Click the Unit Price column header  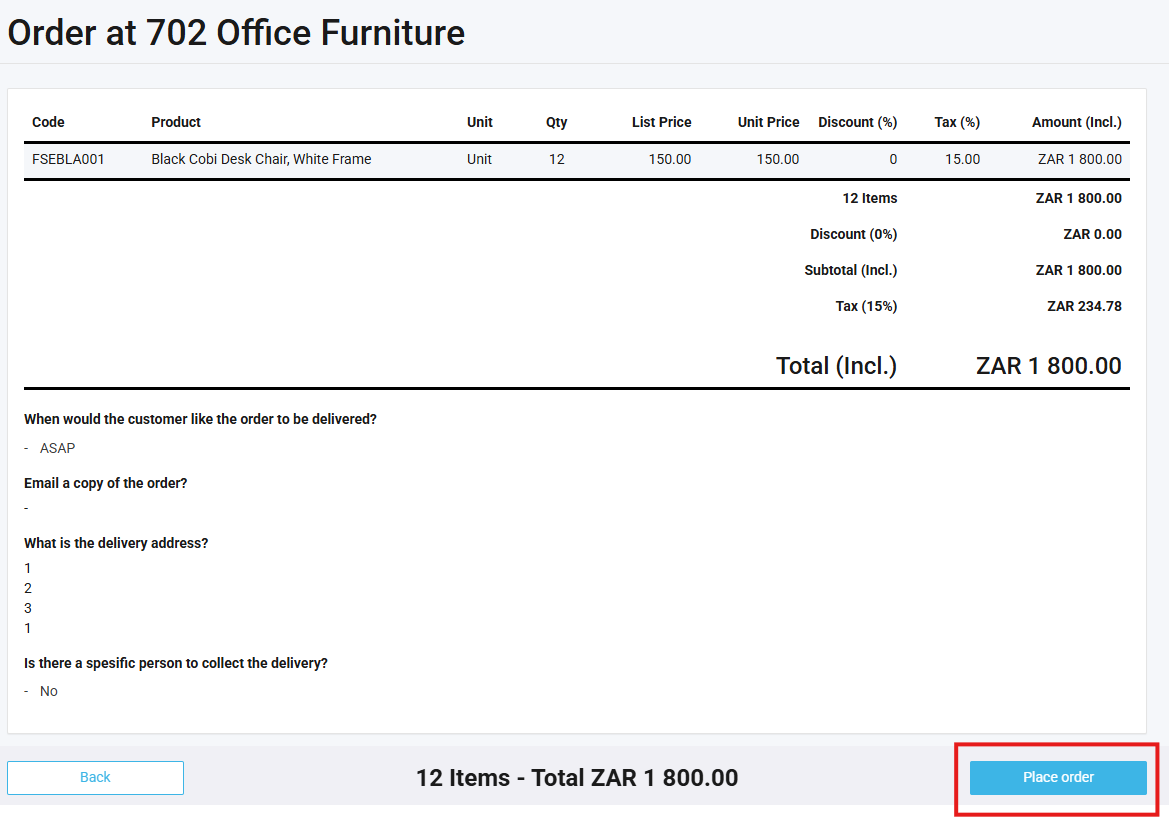tap(768, 122)
